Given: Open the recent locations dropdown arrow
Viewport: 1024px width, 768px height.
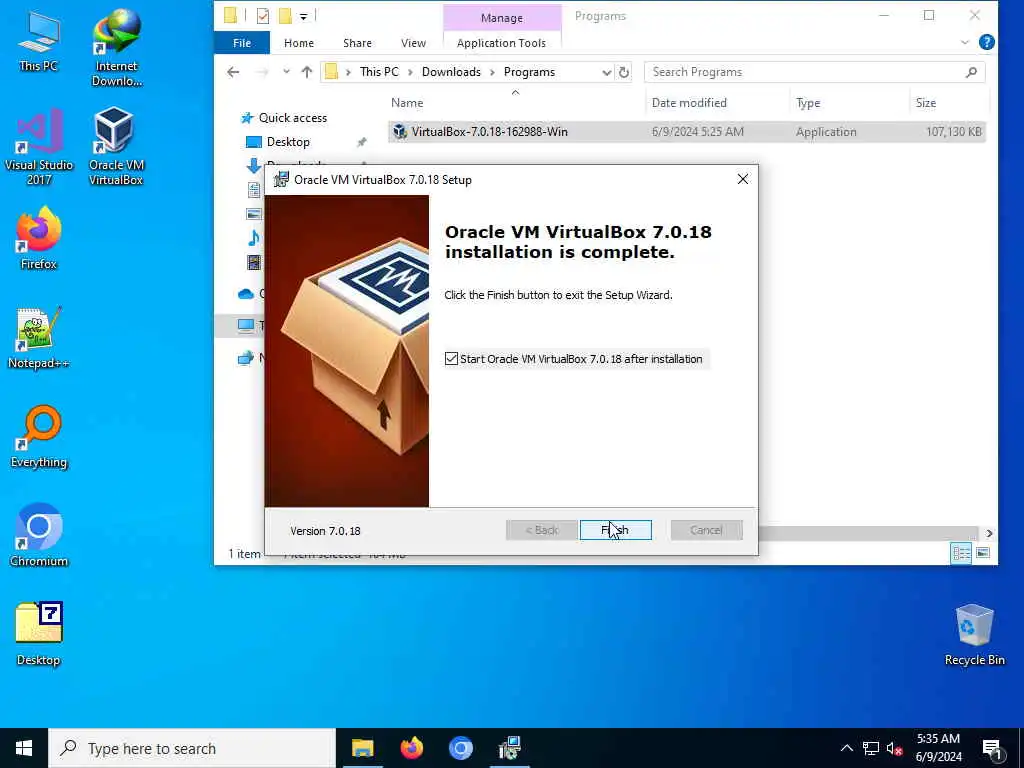Looking at the screenshot, I should [286, 72].
